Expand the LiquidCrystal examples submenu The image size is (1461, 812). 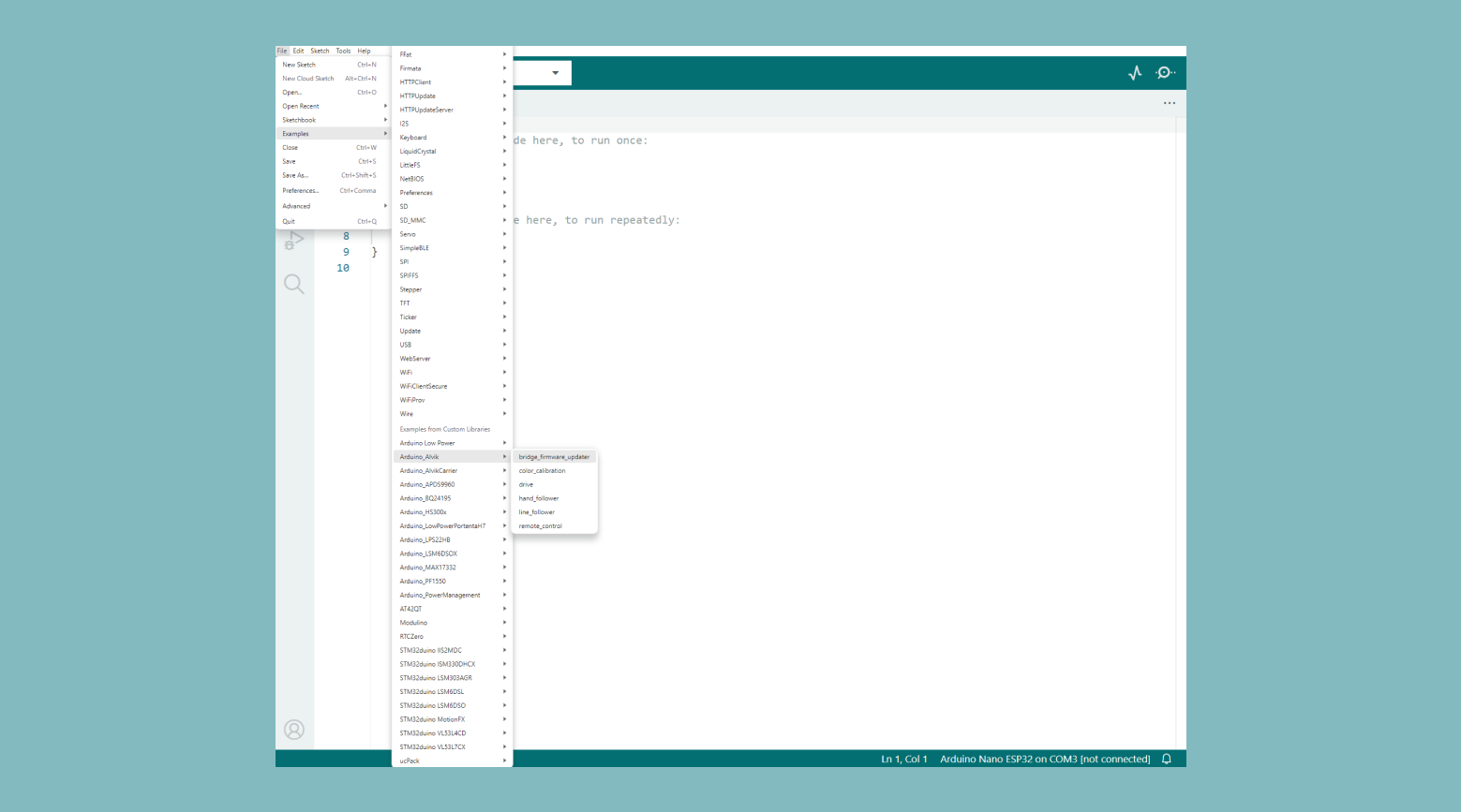(452, 152)
